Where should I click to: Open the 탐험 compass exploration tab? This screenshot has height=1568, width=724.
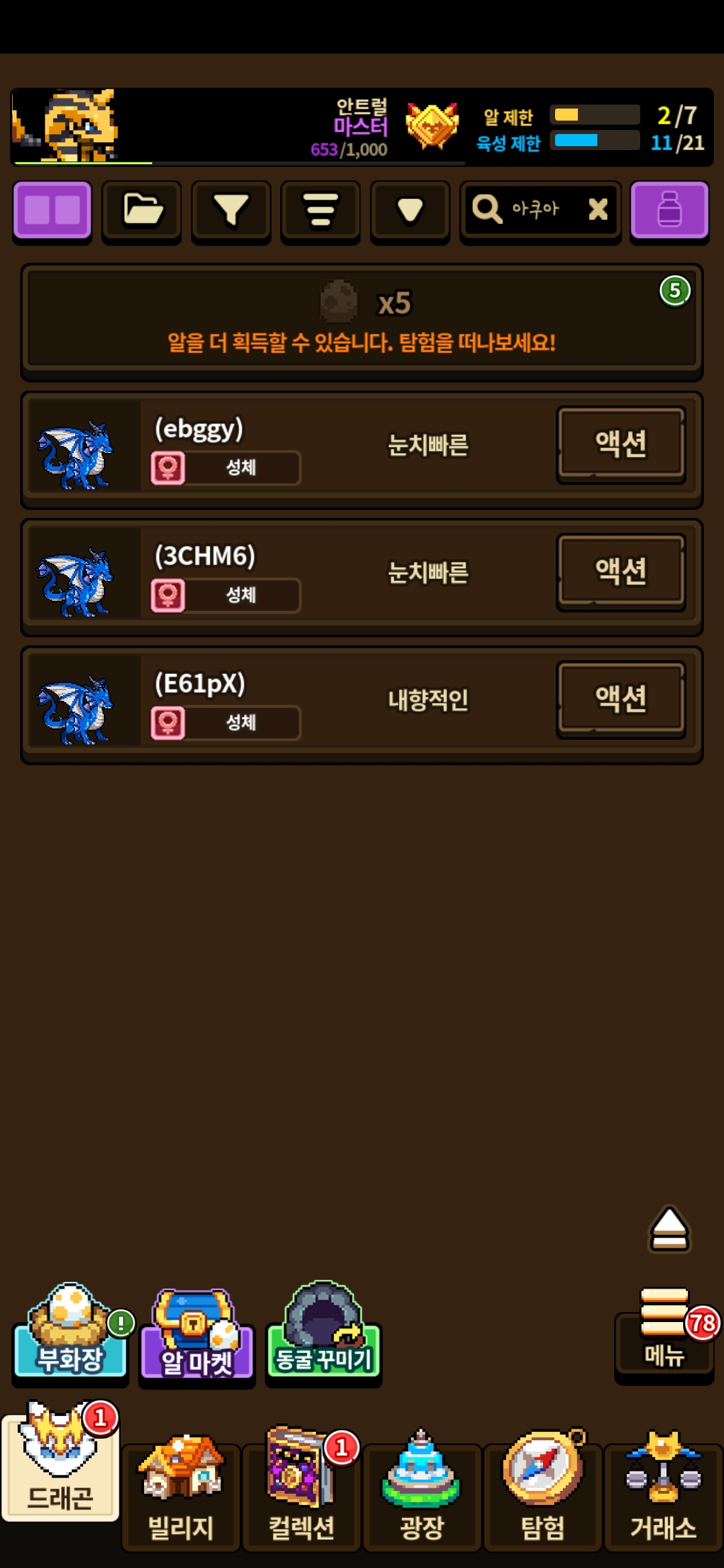click(x=543, y=1492)
